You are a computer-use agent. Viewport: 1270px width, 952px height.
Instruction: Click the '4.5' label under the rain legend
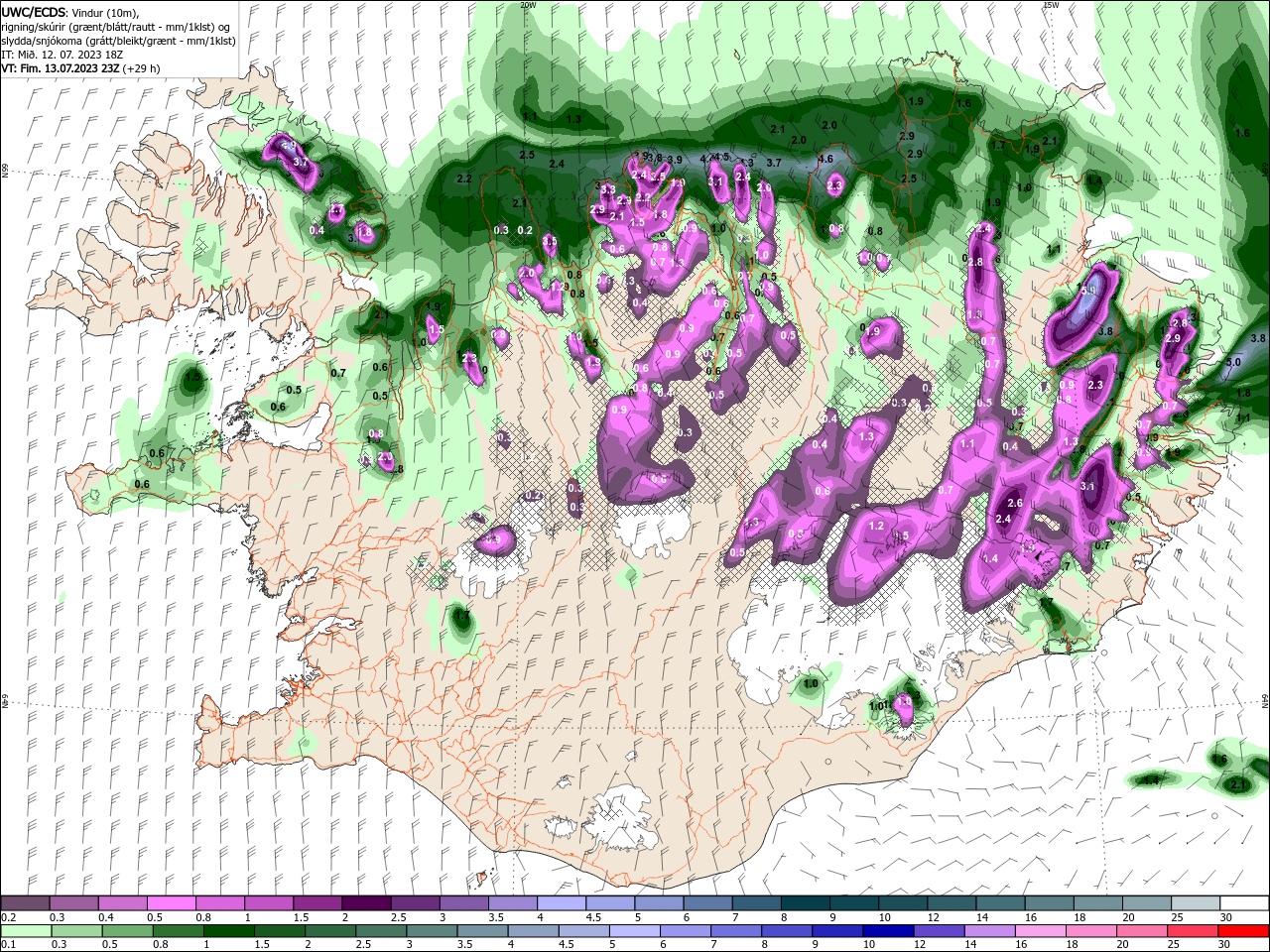566,944
